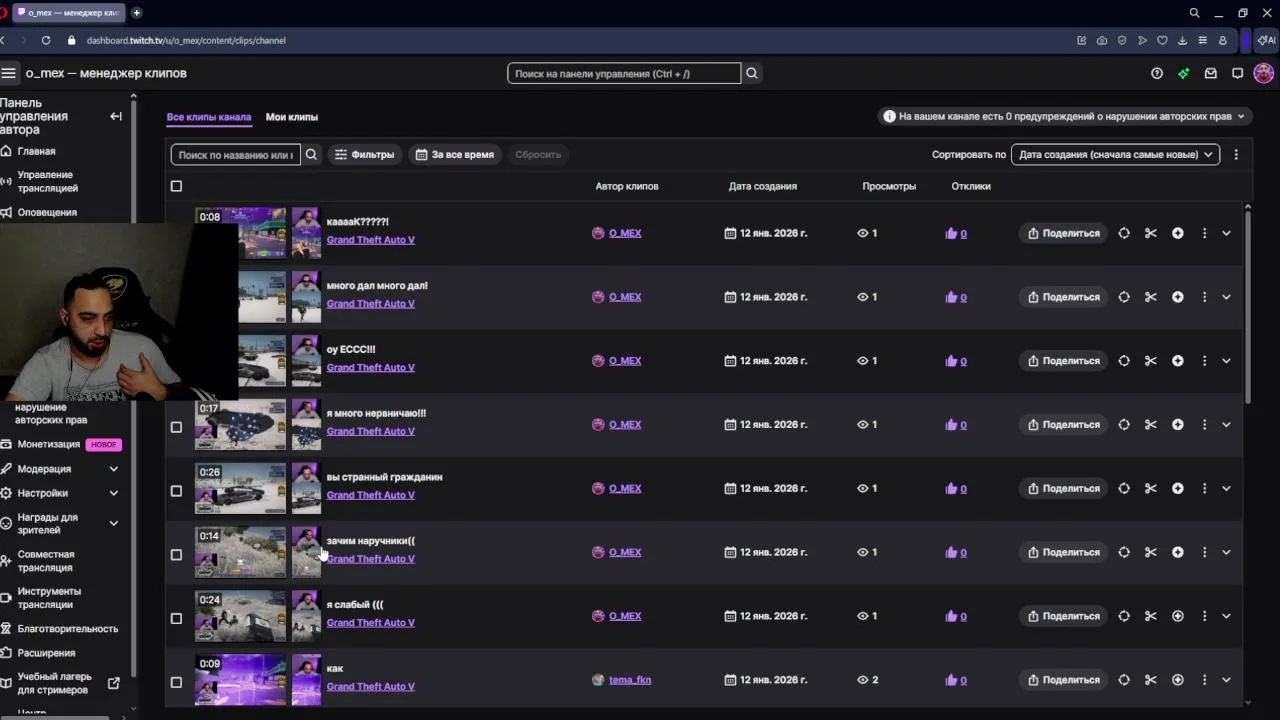
Task: Open the user avatar menu
Action: pos(1264,73)
